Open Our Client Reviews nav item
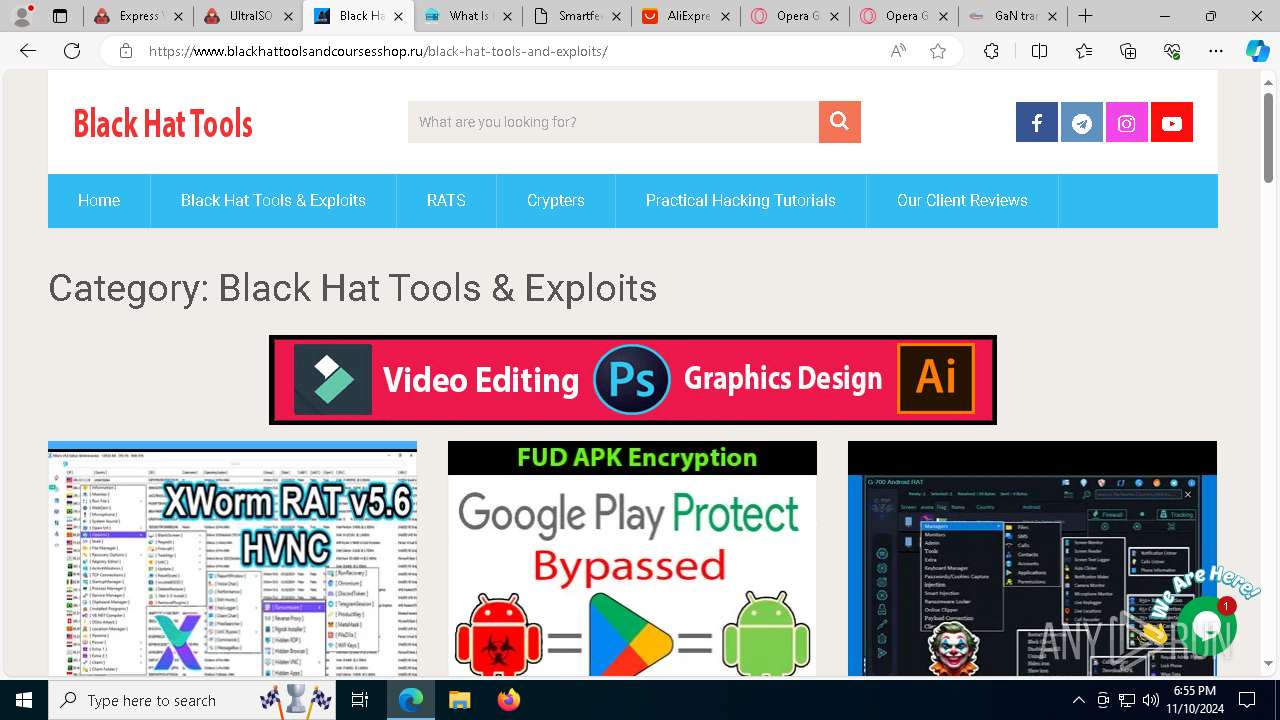 click(x=962, y=200)
